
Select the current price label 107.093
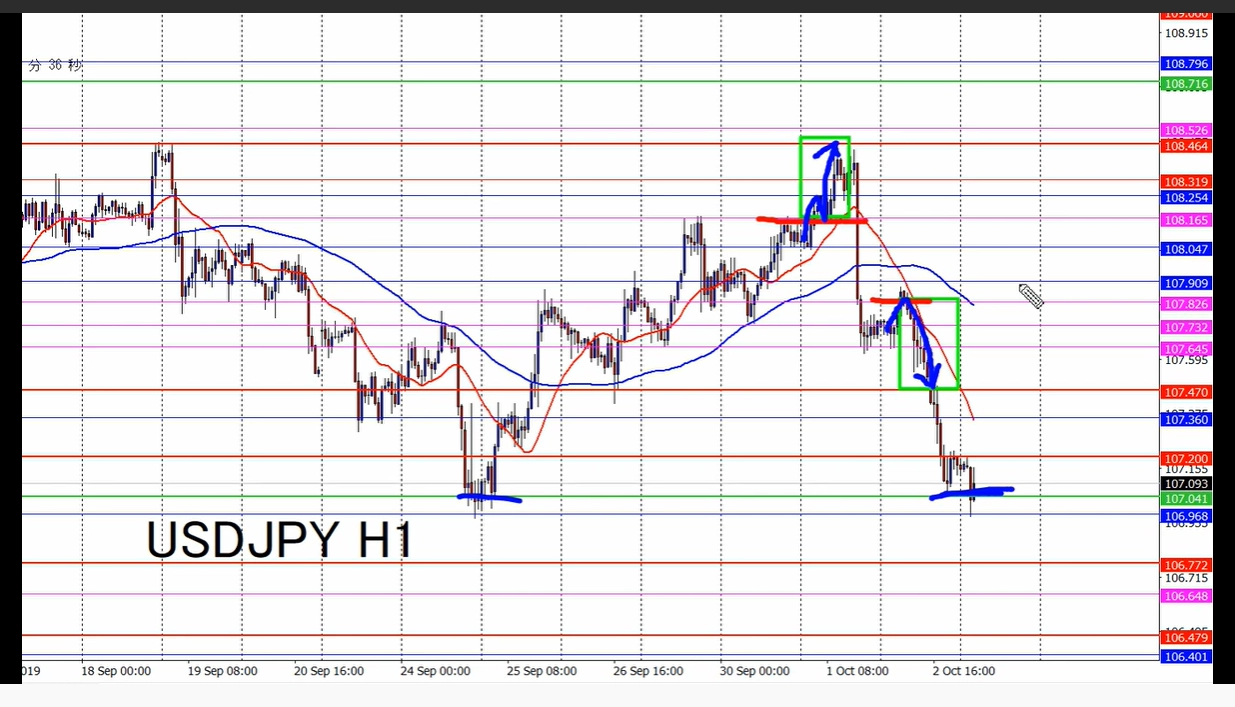click(1185, 484)
